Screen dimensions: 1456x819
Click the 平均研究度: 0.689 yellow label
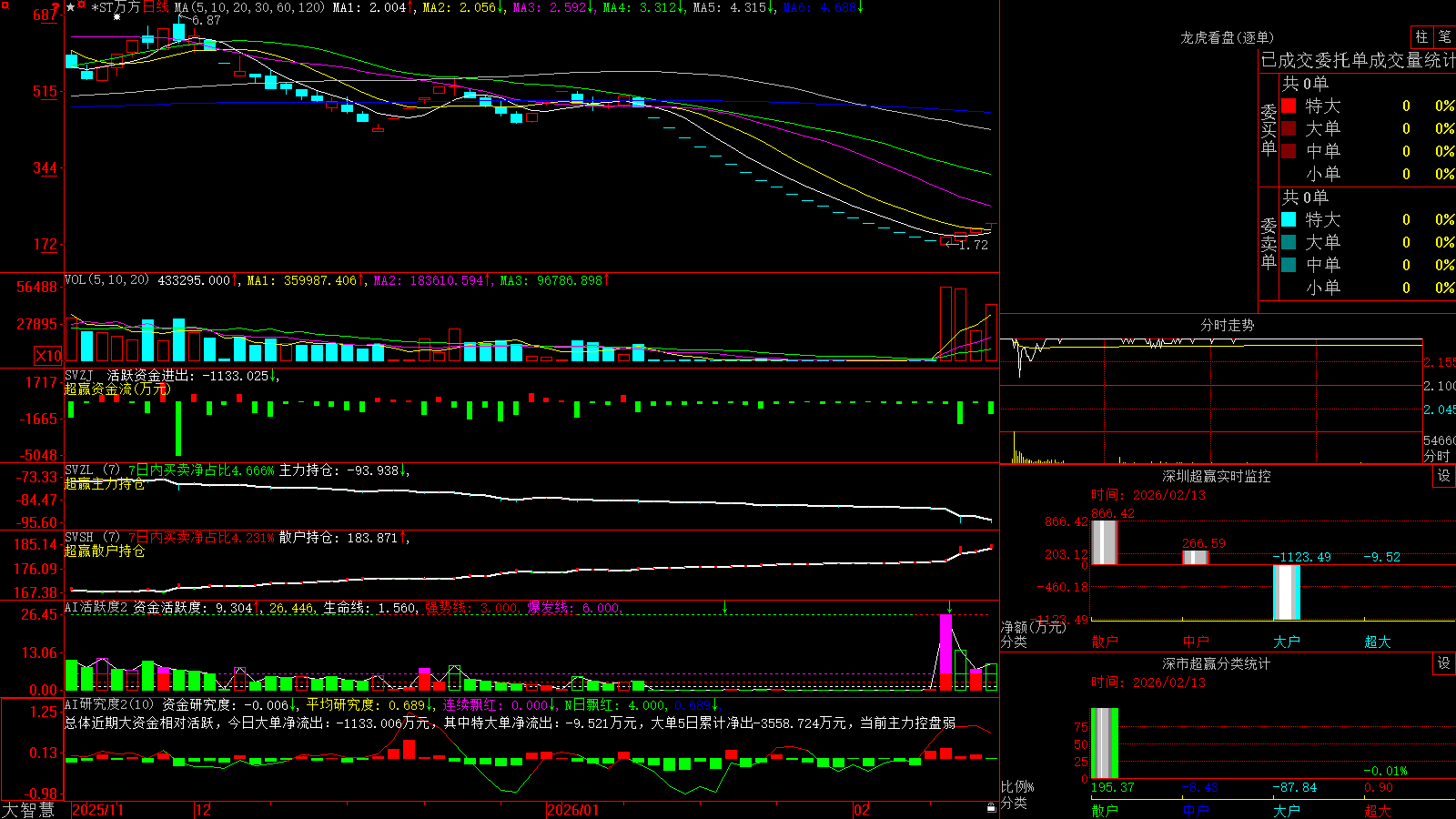365,704
